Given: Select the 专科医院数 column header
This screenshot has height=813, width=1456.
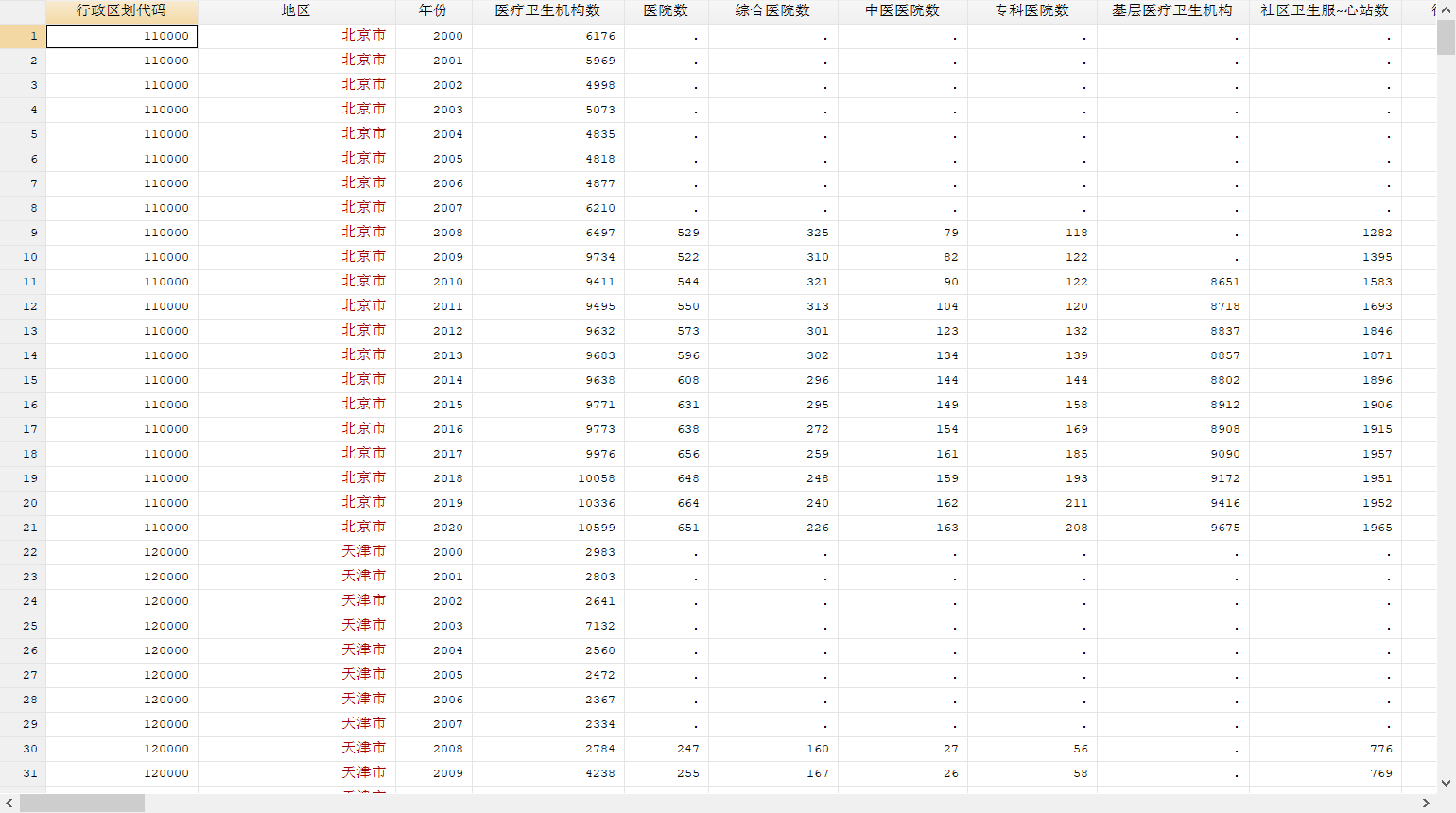Looking at the screenshot, I should tap(1032, 11).
